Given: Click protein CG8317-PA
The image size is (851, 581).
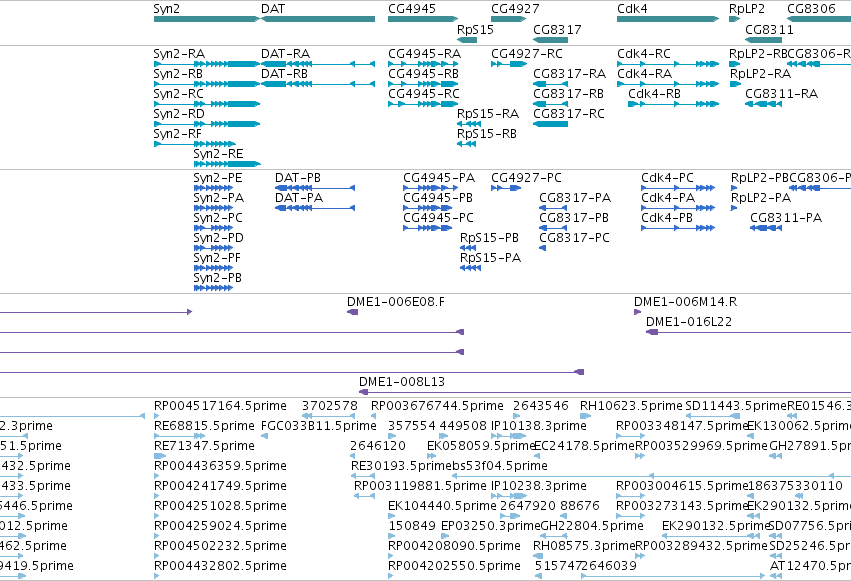Looking at the screenshot, I should [553, 208].
